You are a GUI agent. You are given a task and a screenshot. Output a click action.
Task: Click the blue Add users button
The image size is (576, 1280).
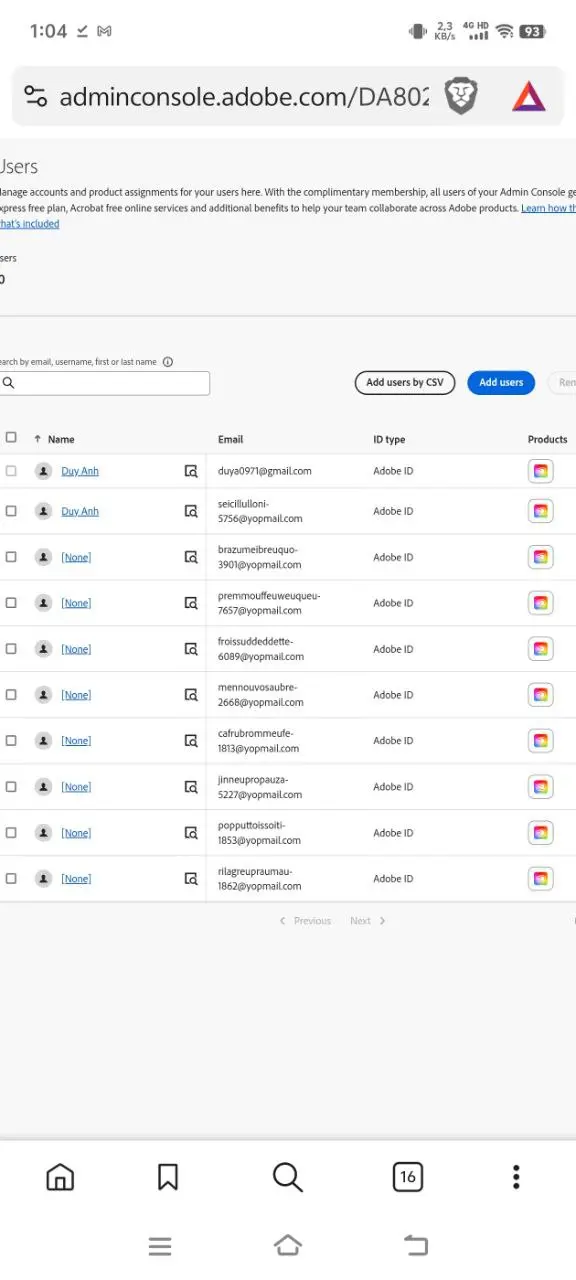[501, 383]
